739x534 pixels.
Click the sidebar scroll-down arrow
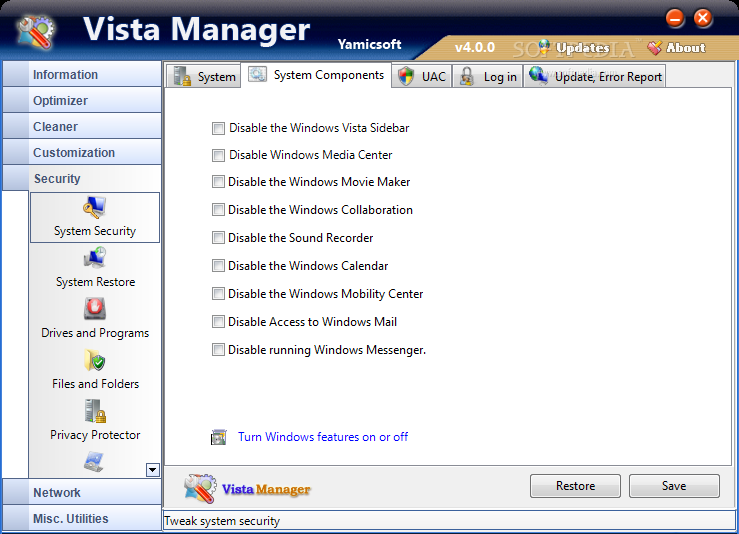(x=153, y=470)
